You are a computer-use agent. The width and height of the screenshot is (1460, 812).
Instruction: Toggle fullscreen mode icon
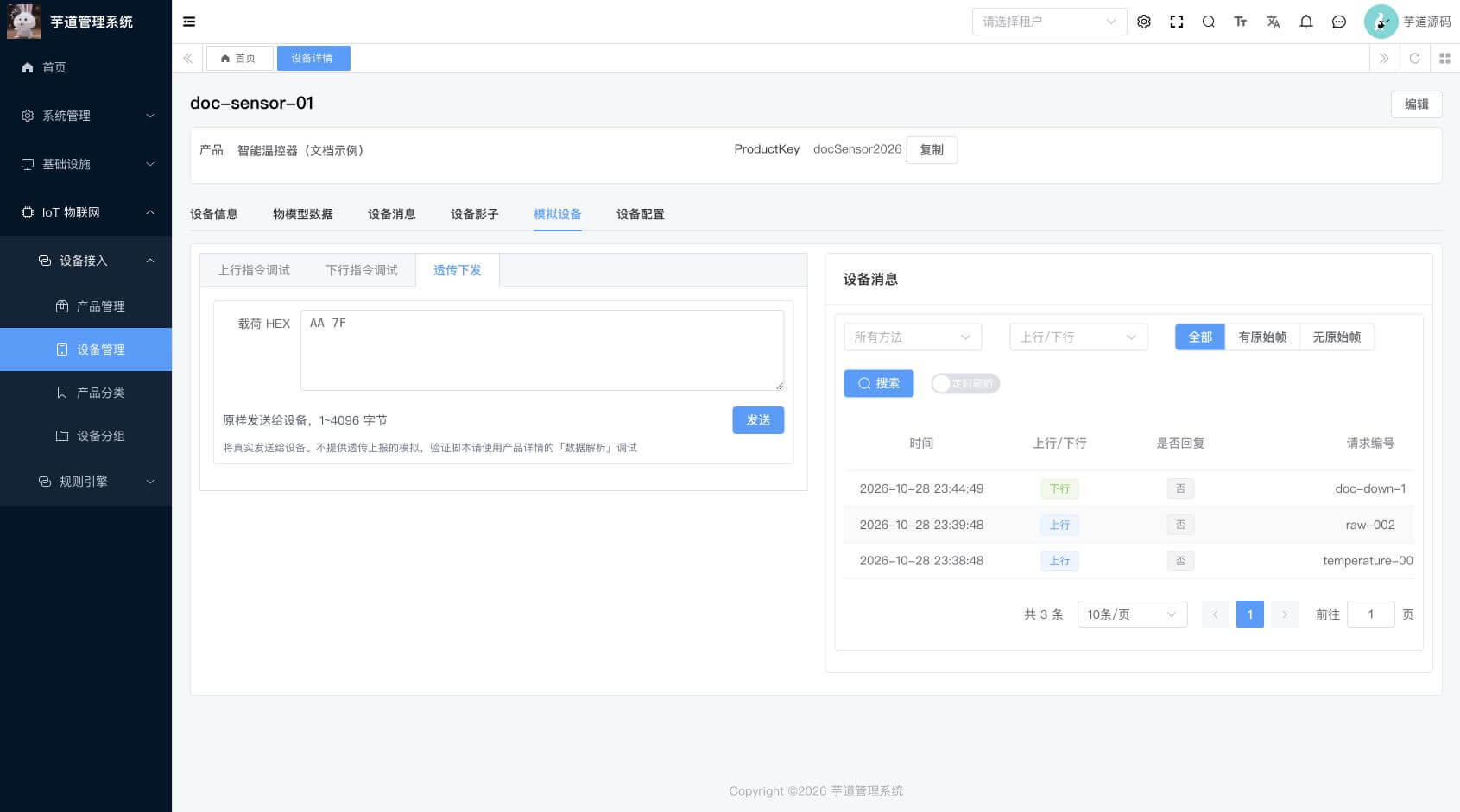pyautogui.click(x=1177, y=22)
